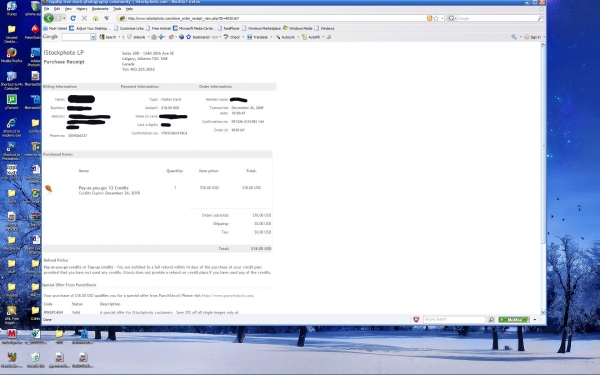
Task: Follow the punchstock.com hyperlink
Action: (x=227, y=295)
